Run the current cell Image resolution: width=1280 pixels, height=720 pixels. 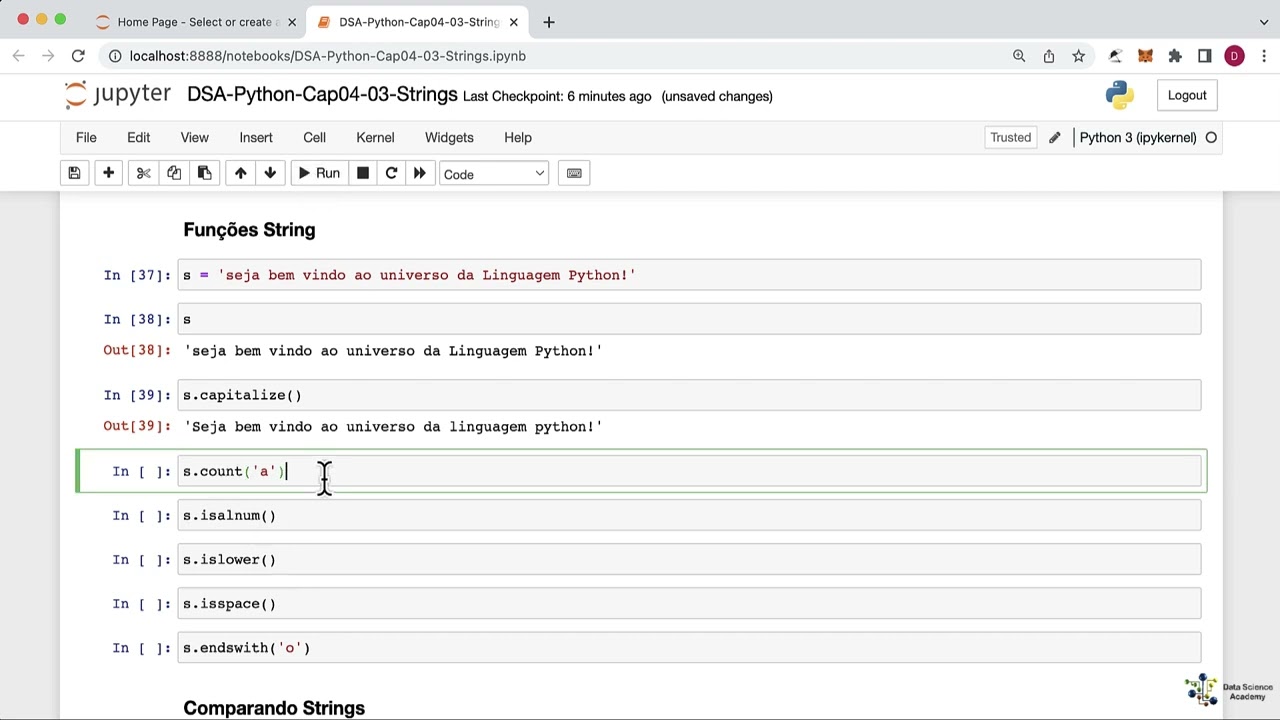pos(319,173)
